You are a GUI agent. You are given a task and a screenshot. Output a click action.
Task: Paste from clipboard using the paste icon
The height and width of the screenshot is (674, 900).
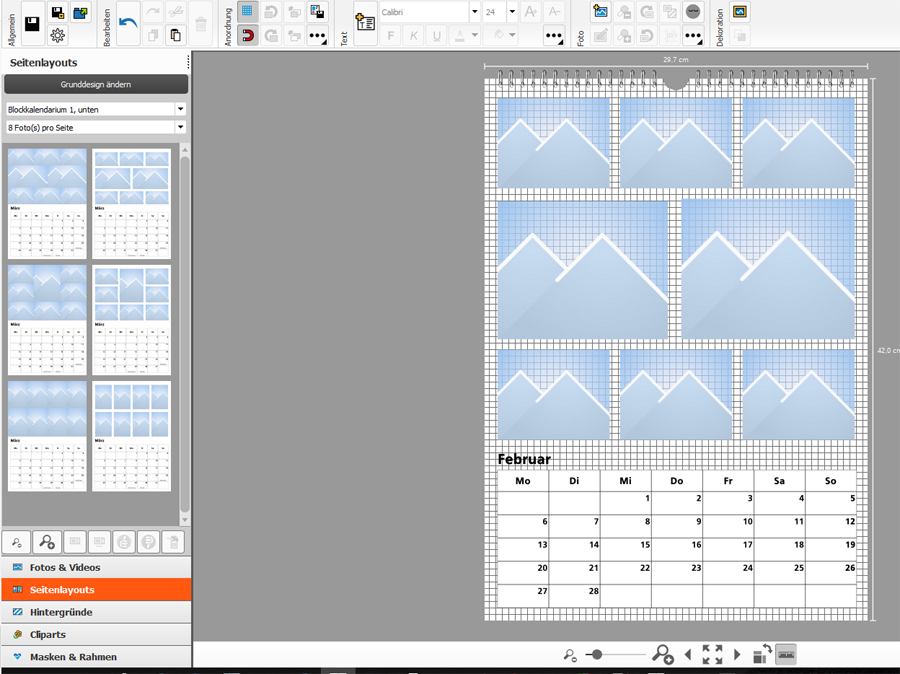pyautogui.click(x=176, y=35)
